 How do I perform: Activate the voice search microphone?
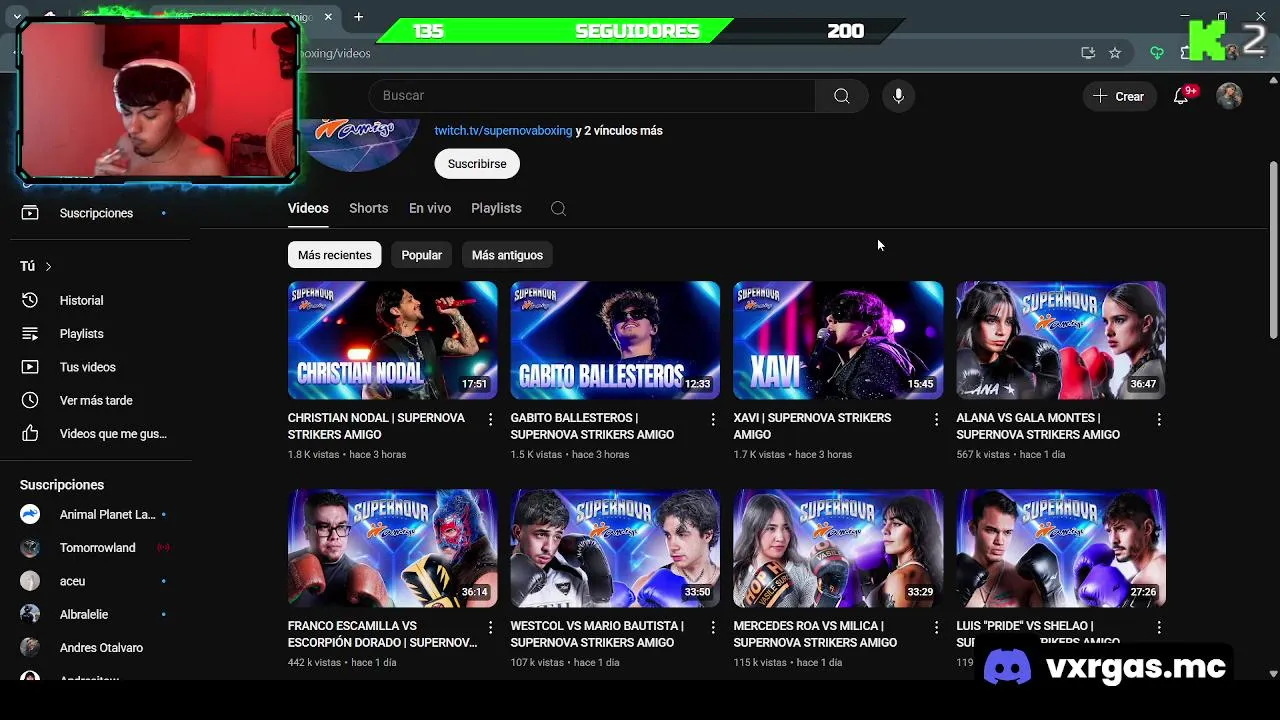pyautogui.click(x=898, y=96)
